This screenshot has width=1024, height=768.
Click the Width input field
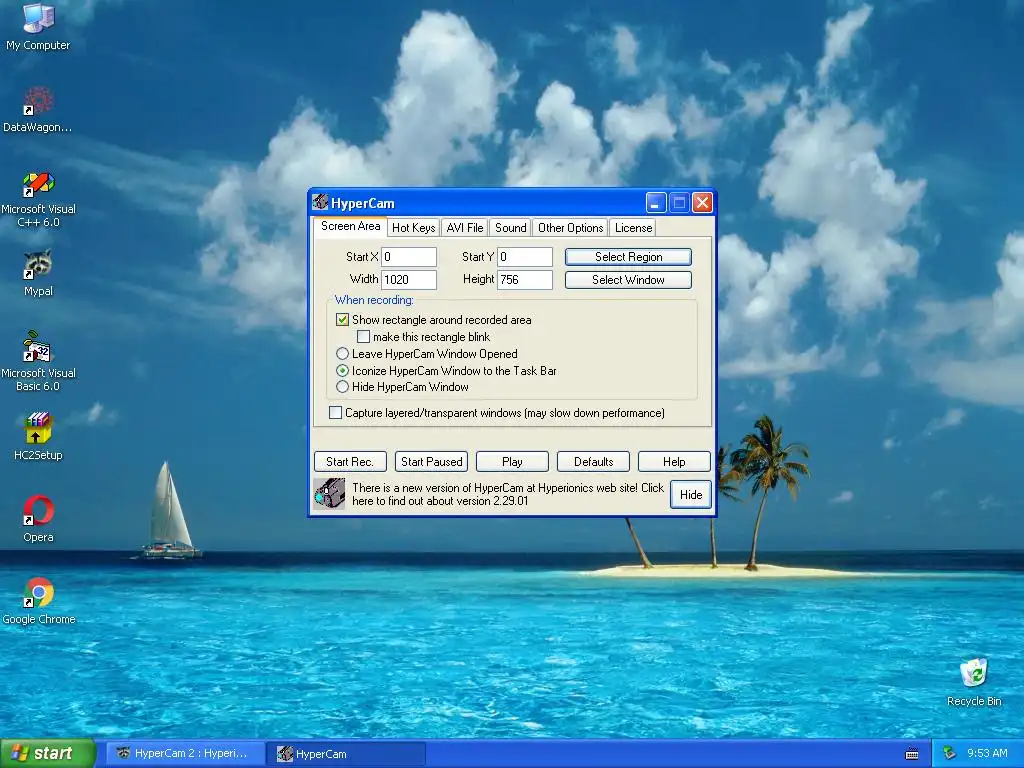click(409, 280)
